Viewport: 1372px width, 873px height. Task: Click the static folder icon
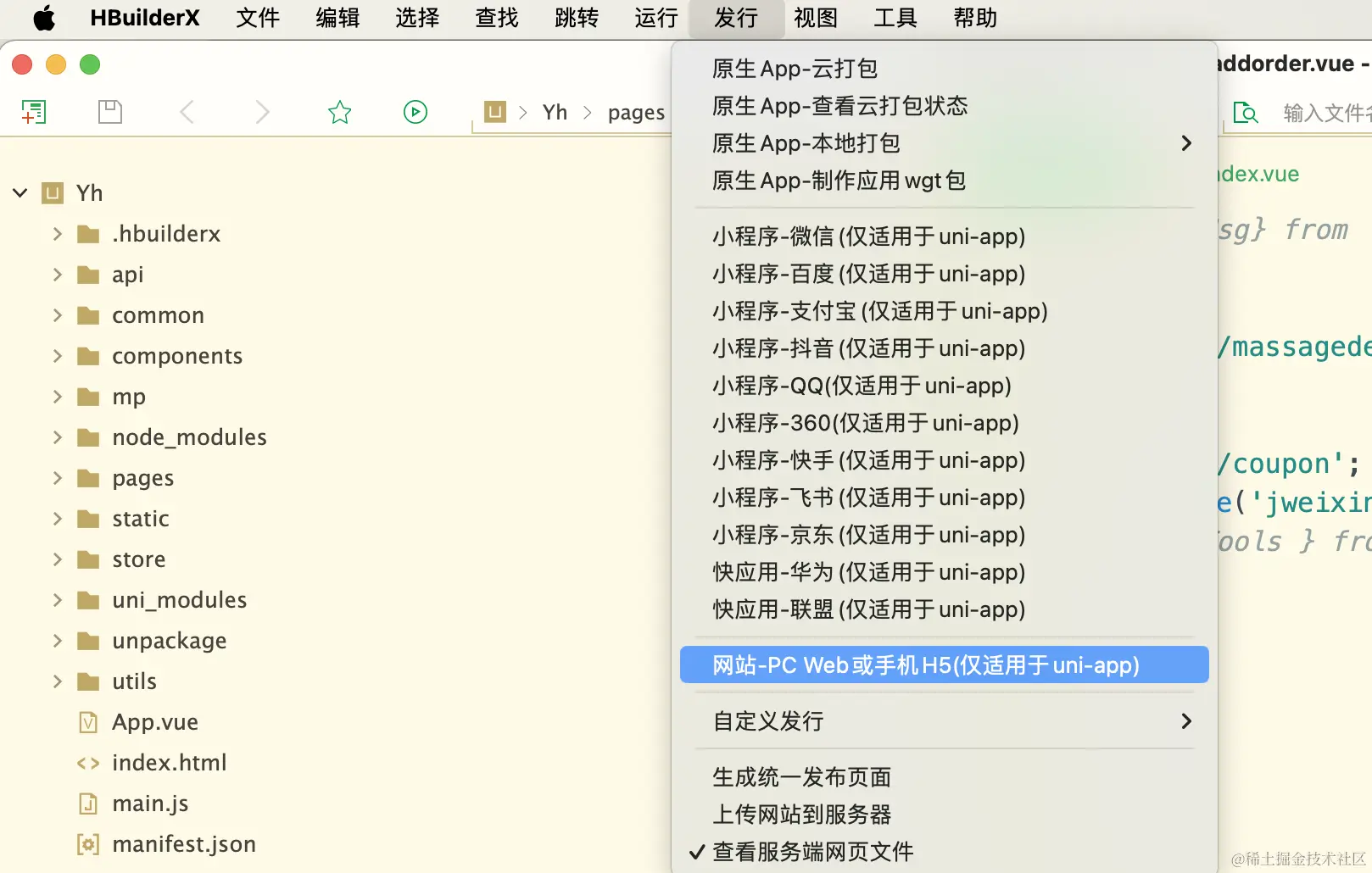pyautogui.click(x=88, y=519)
